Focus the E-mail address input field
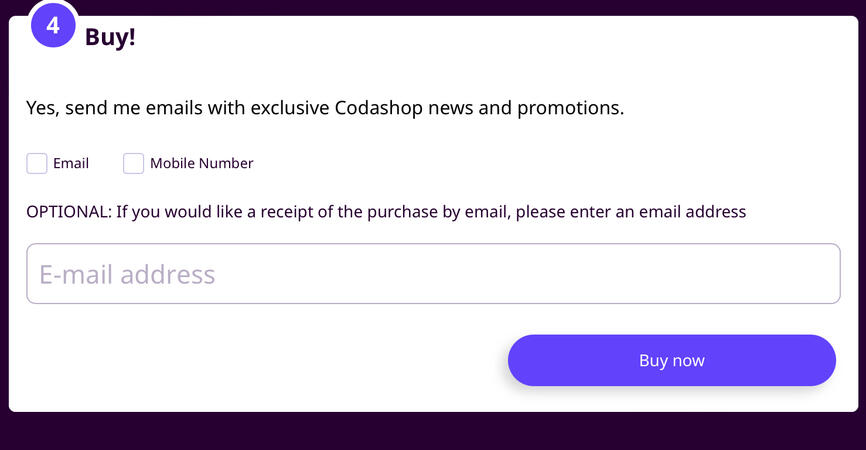Image resolution: width=866 pixels, height=450 pixels. [433, 274]
